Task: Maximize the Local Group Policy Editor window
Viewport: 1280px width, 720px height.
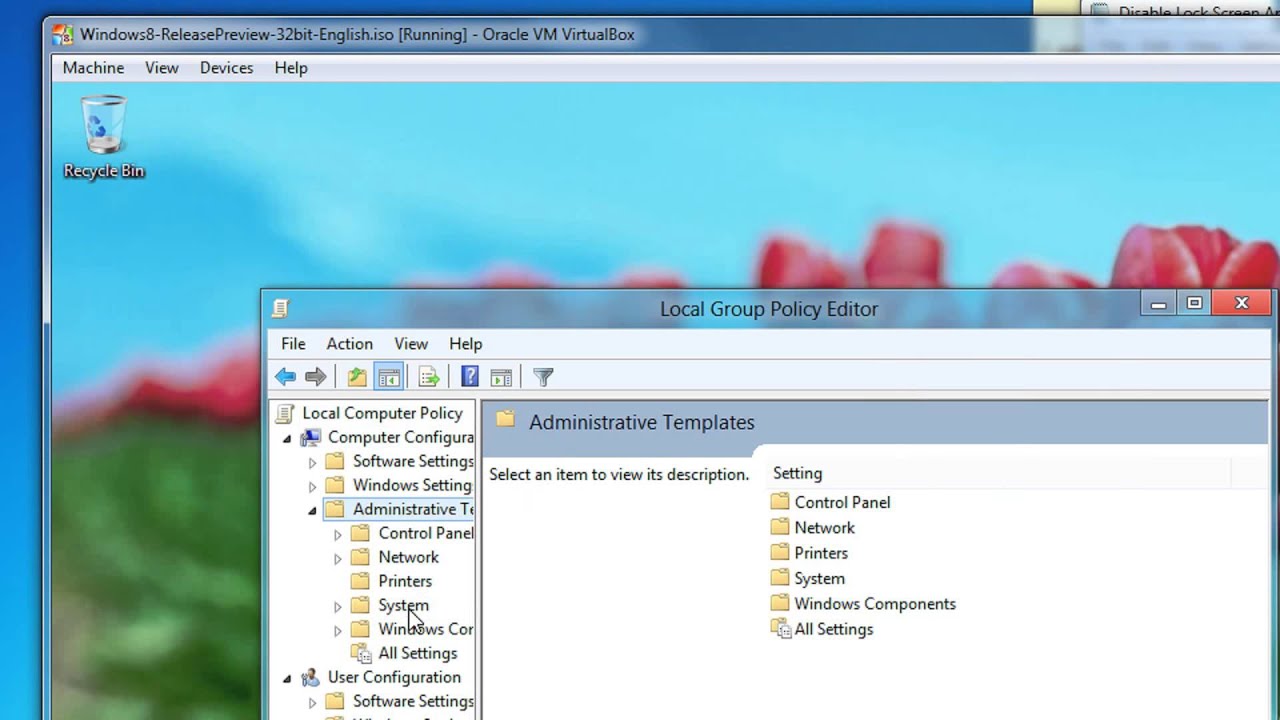Action: click(1194, 303)
